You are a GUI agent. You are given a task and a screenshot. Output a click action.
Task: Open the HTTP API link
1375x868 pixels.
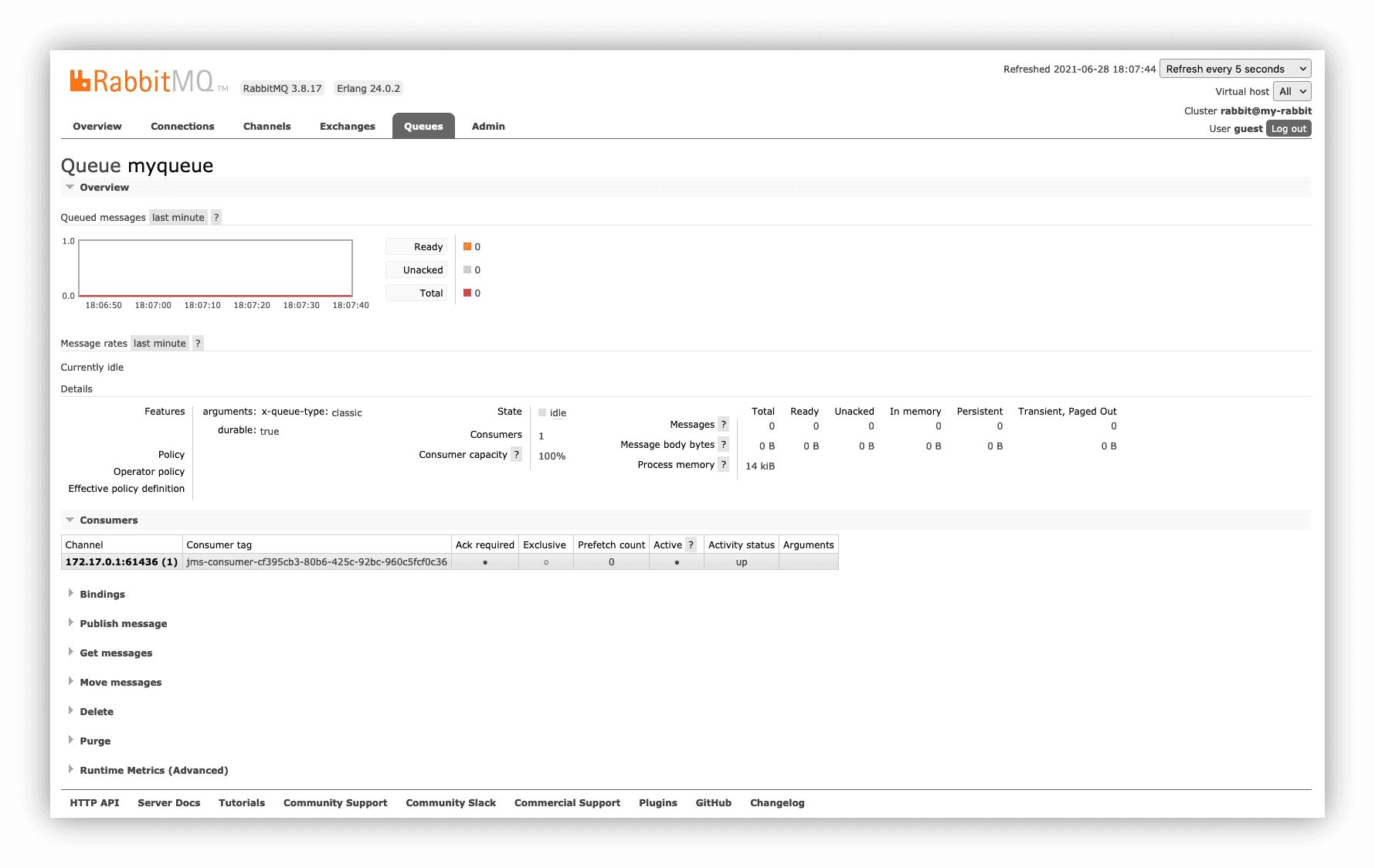point(94,803)
